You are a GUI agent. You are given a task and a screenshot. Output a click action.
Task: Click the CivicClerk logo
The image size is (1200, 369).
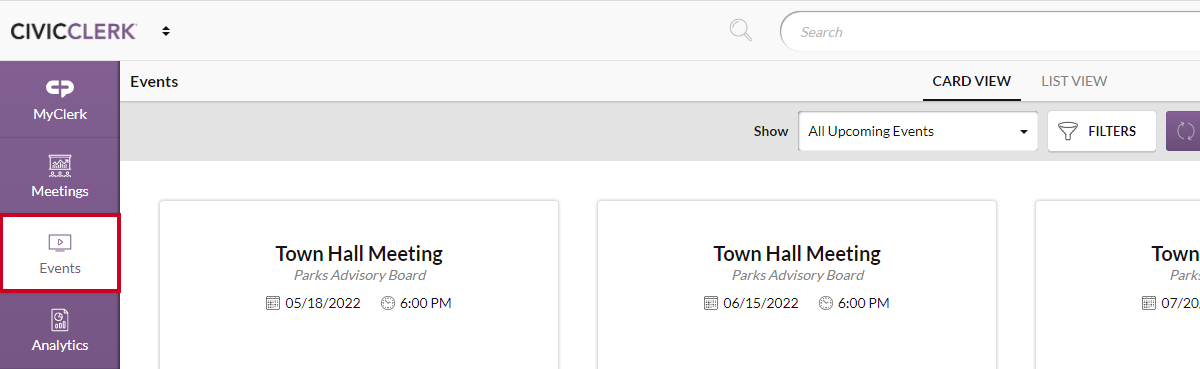[74, 31]
